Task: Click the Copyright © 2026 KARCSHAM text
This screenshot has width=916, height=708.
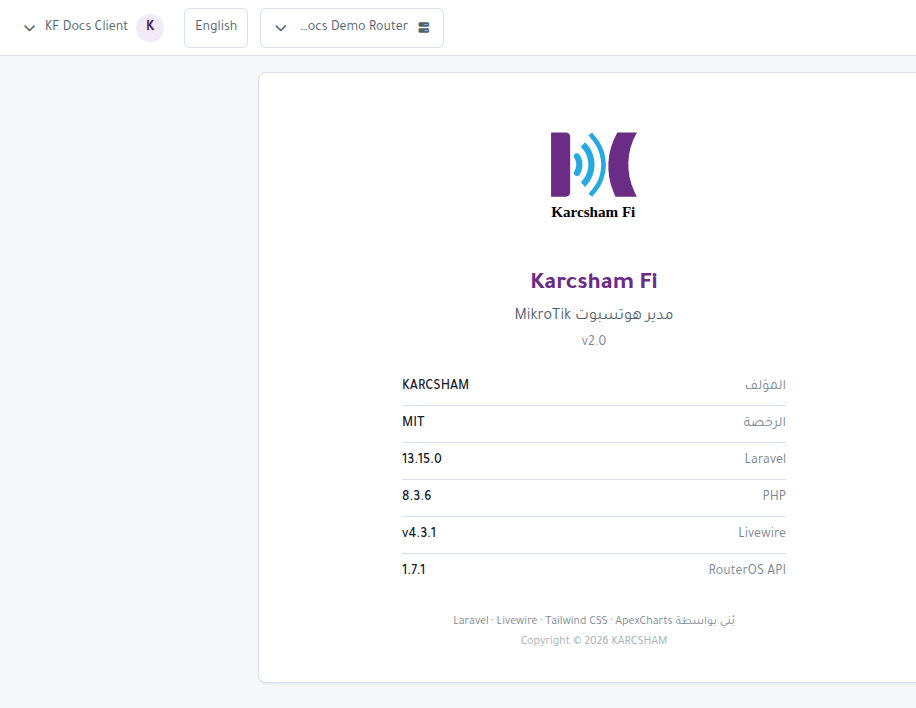Action: click(594, 640)
